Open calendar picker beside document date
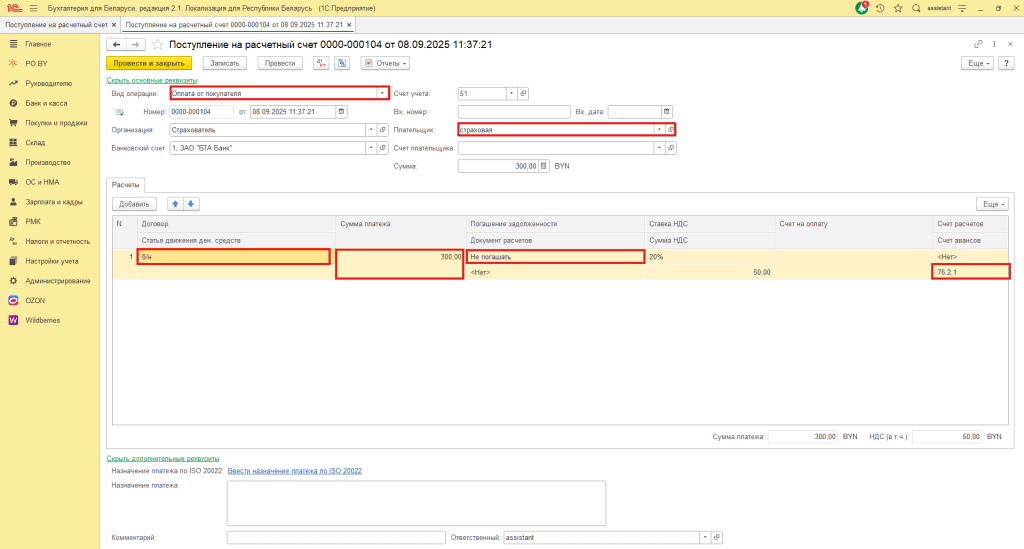Image resolution: width=1024 pixels, height=549 pixels. tap(342, 112)
